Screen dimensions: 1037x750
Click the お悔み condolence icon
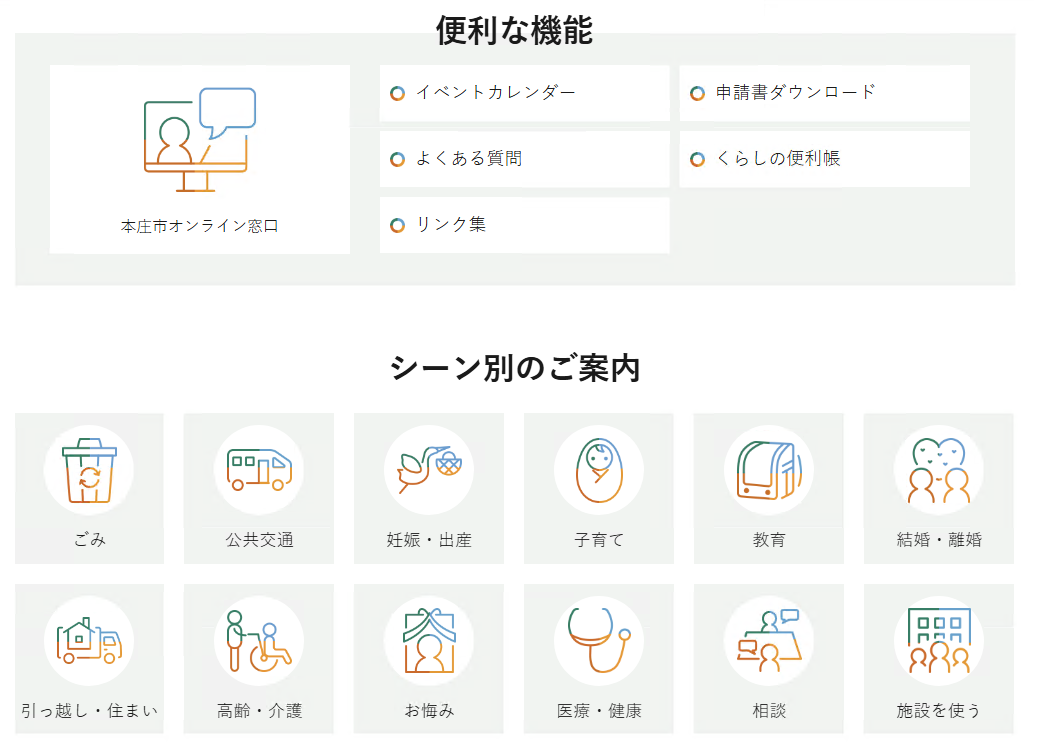[429, 639]
